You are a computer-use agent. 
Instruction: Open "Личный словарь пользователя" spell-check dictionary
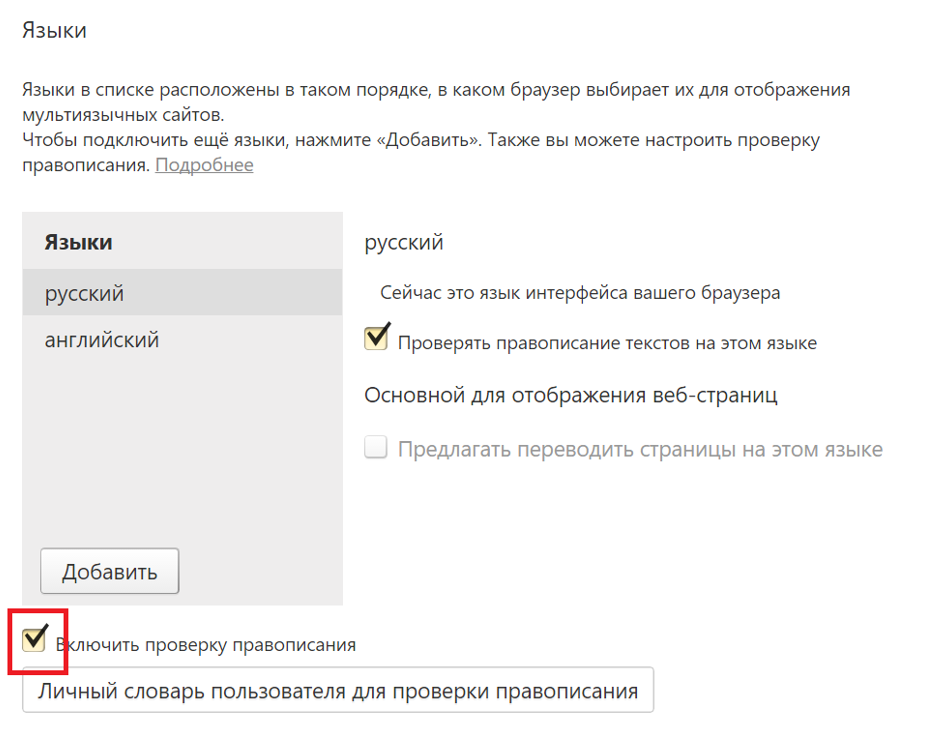[x=338, y=691]
